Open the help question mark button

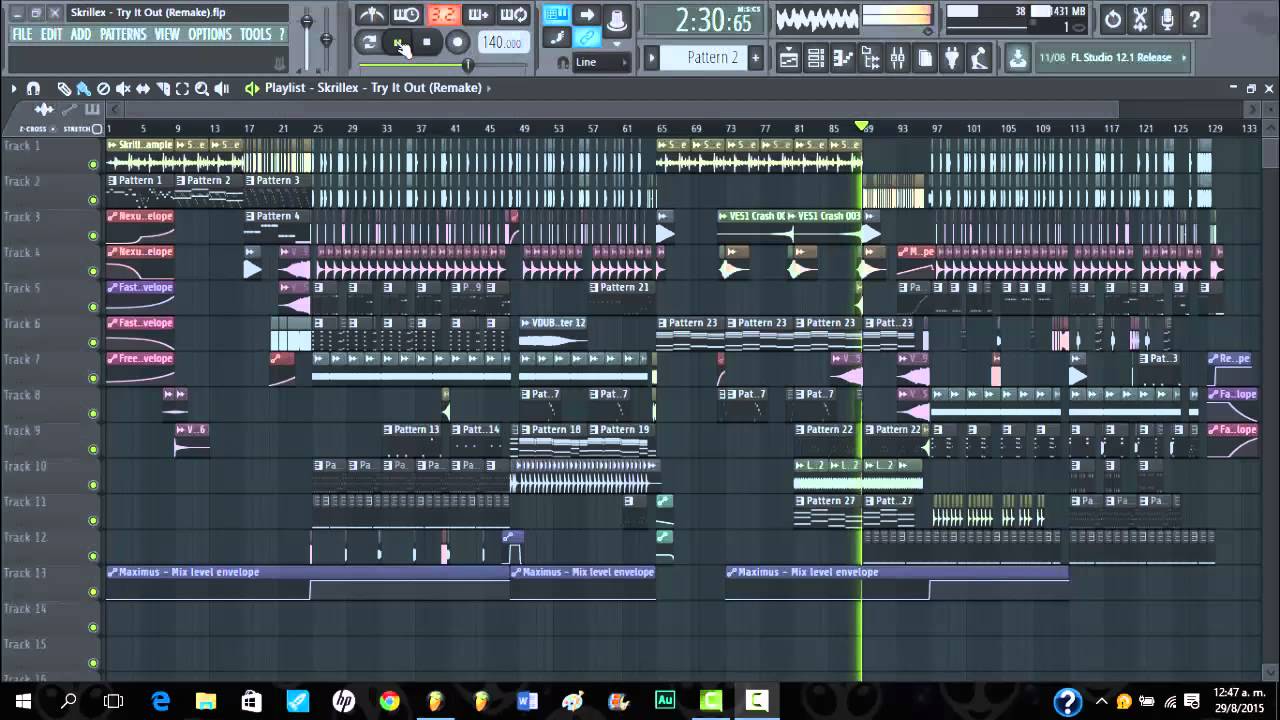(1194, 19)
